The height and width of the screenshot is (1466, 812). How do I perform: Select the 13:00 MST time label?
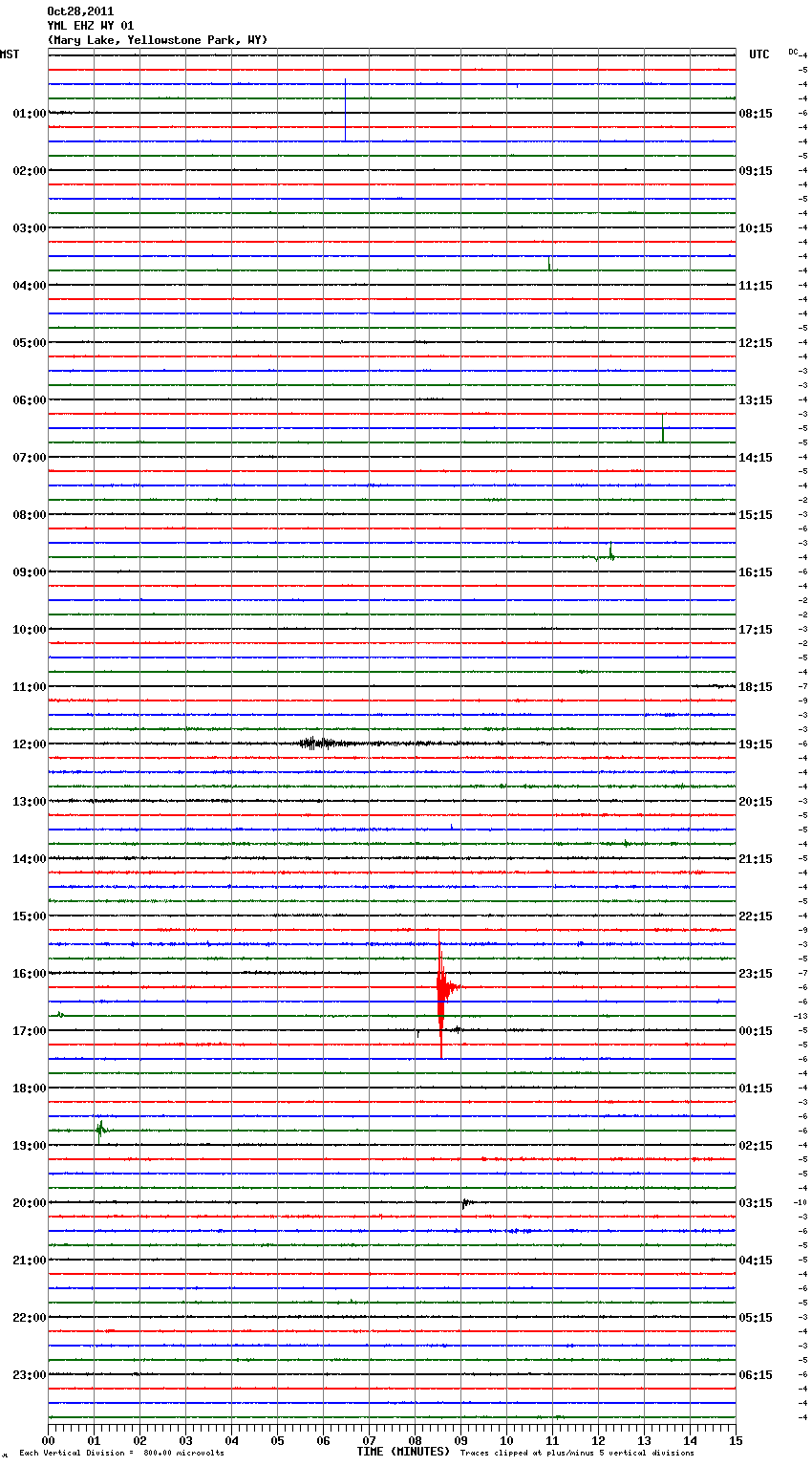click(30, 802)
